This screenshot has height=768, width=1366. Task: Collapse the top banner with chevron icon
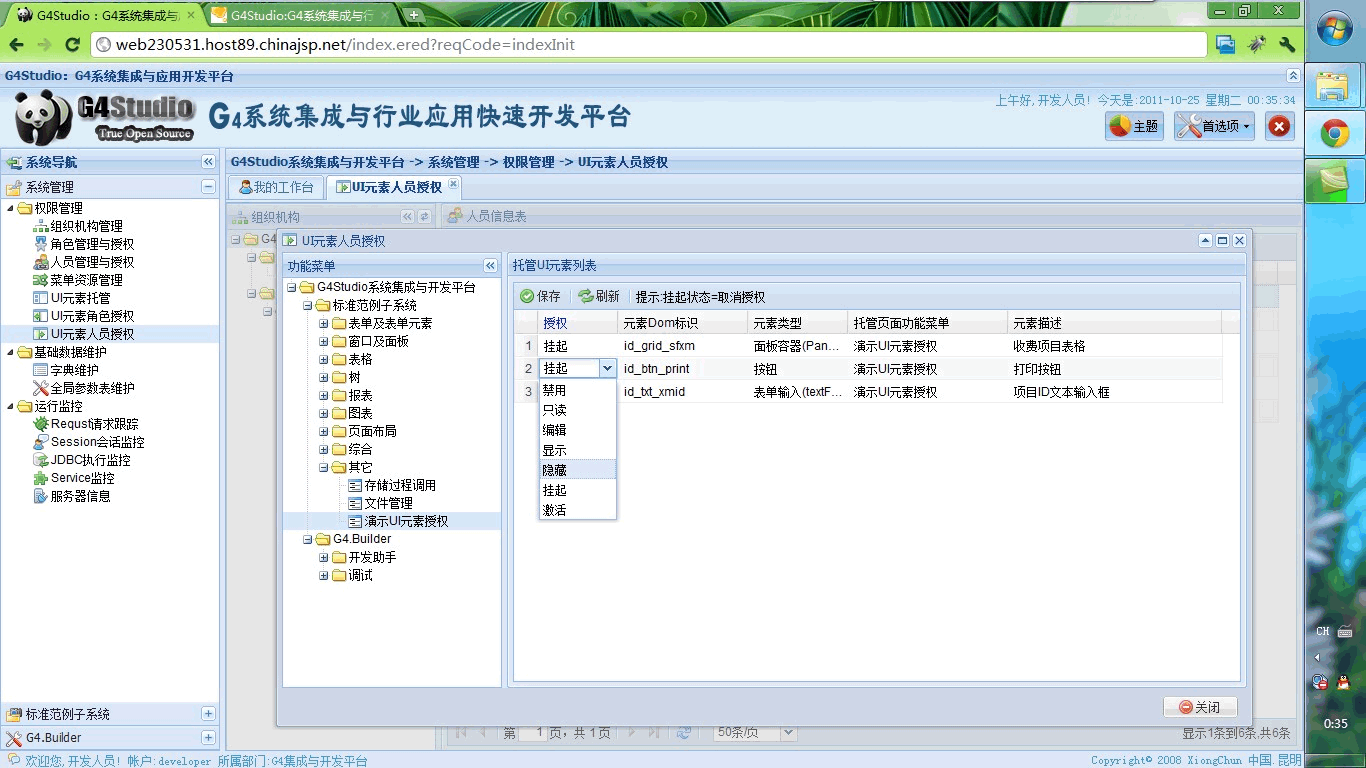(x=1293, y=76)
